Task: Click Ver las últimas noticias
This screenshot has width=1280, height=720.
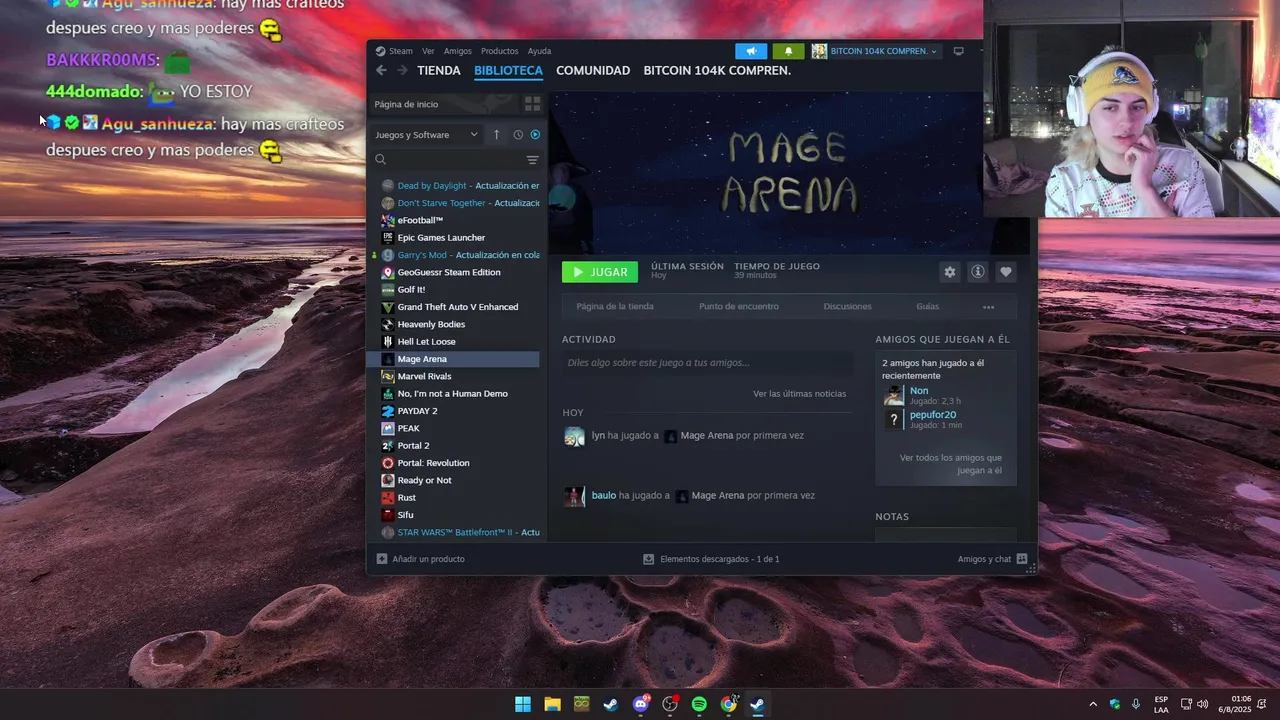Action: click(799, 394)
